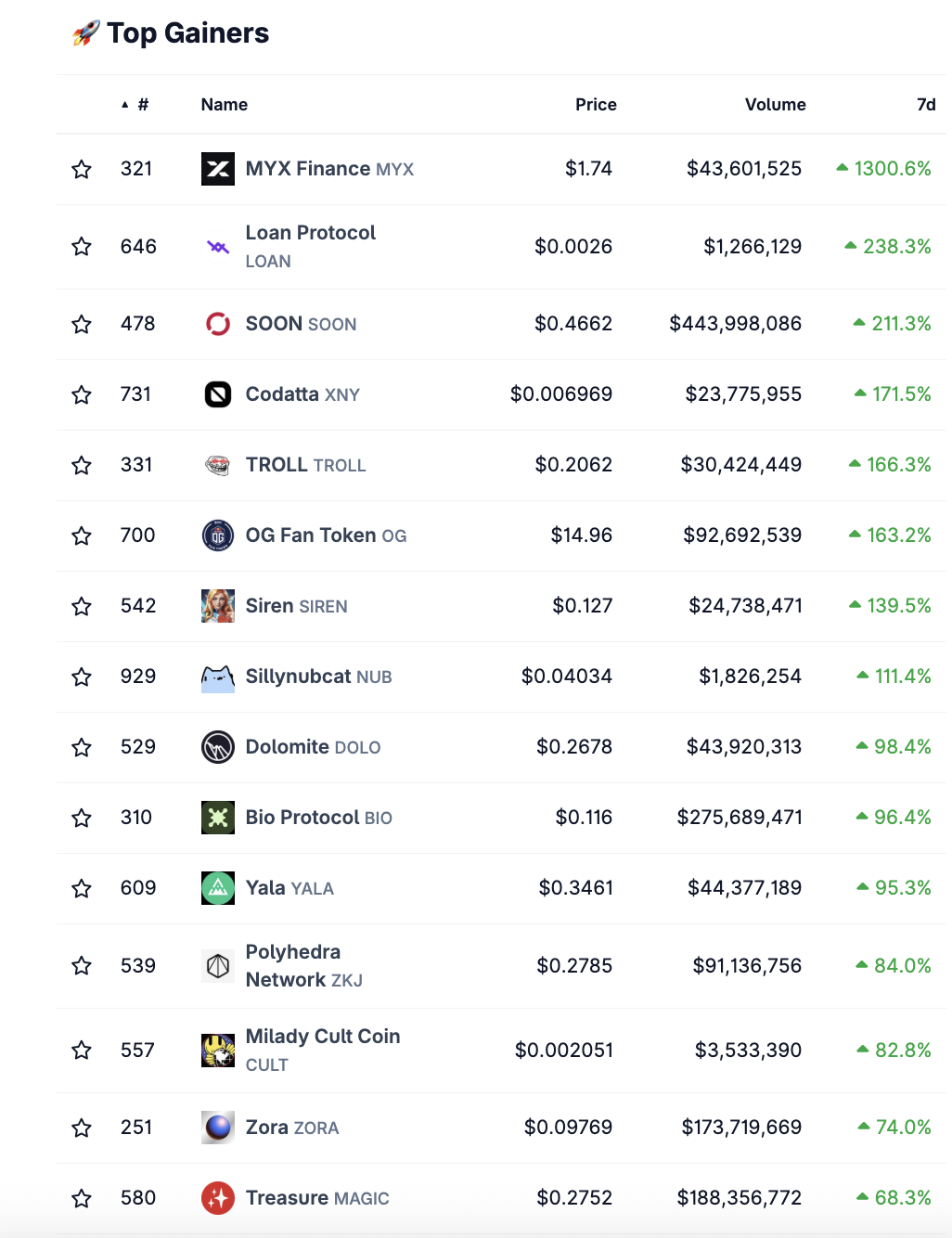Sort the table by 7d change
Viewport: 952px width, 1238px height.
pyautogui.click(x=926, y=105)
